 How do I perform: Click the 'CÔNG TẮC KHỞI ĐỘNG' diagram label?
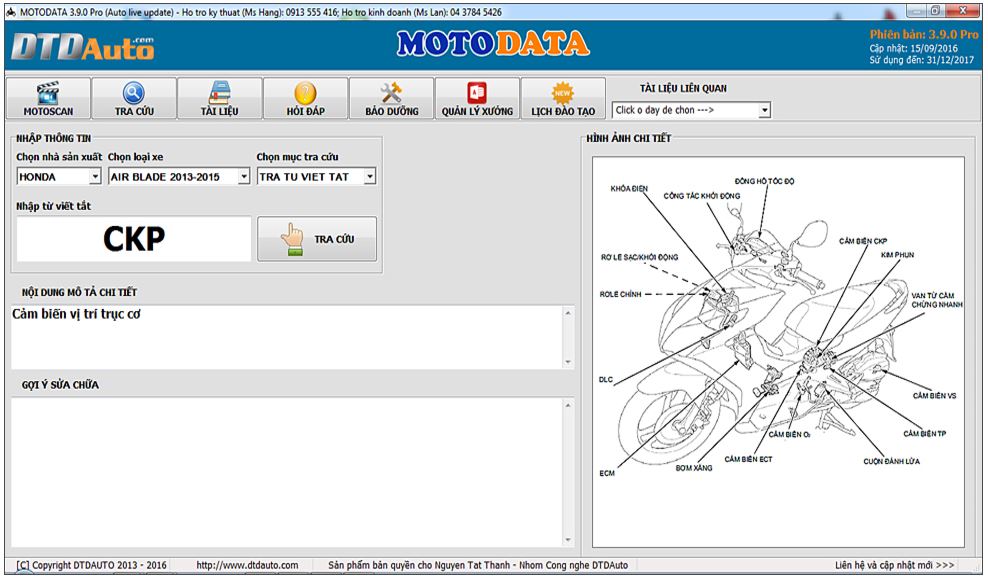click(x=702, y=196)
